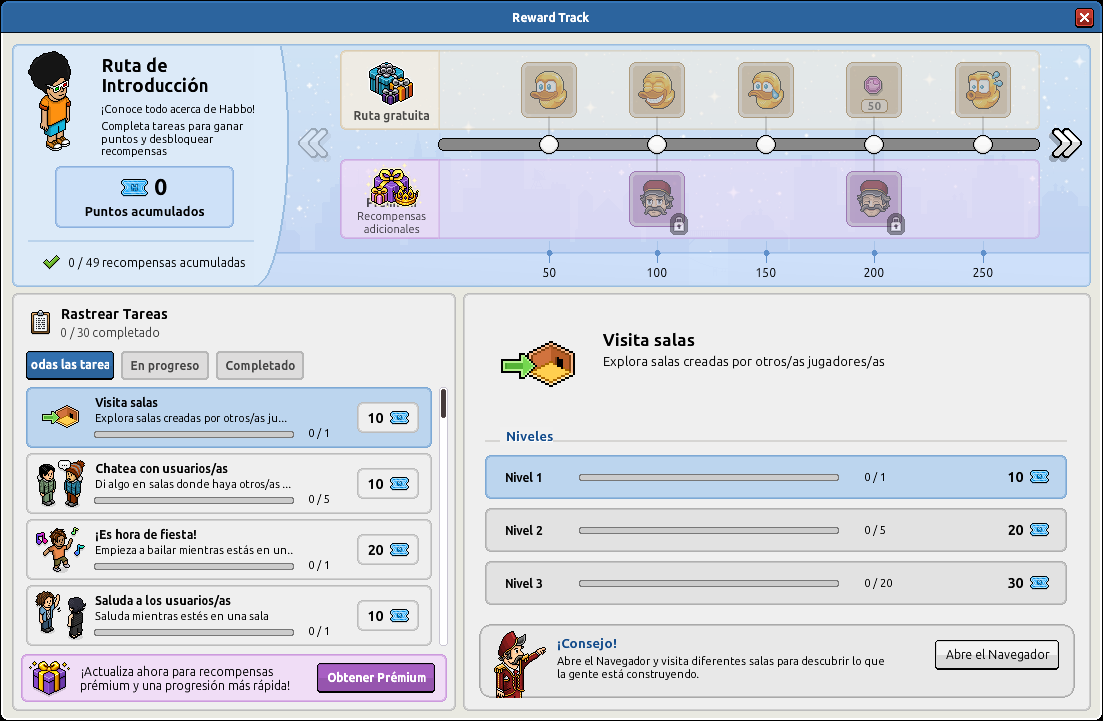Close the Reward Track window

[1084, 18]
